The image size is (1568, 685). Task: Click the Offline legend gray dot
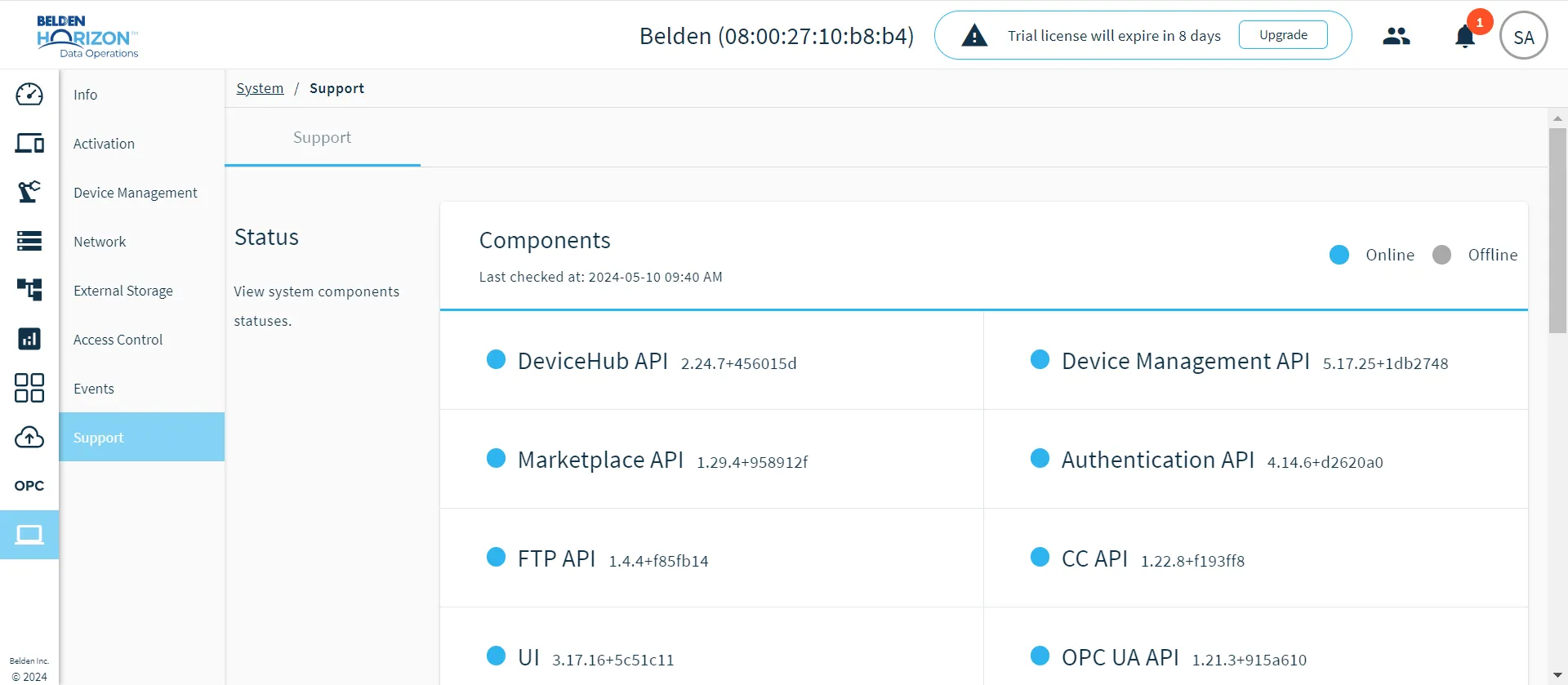point(1442,255)
